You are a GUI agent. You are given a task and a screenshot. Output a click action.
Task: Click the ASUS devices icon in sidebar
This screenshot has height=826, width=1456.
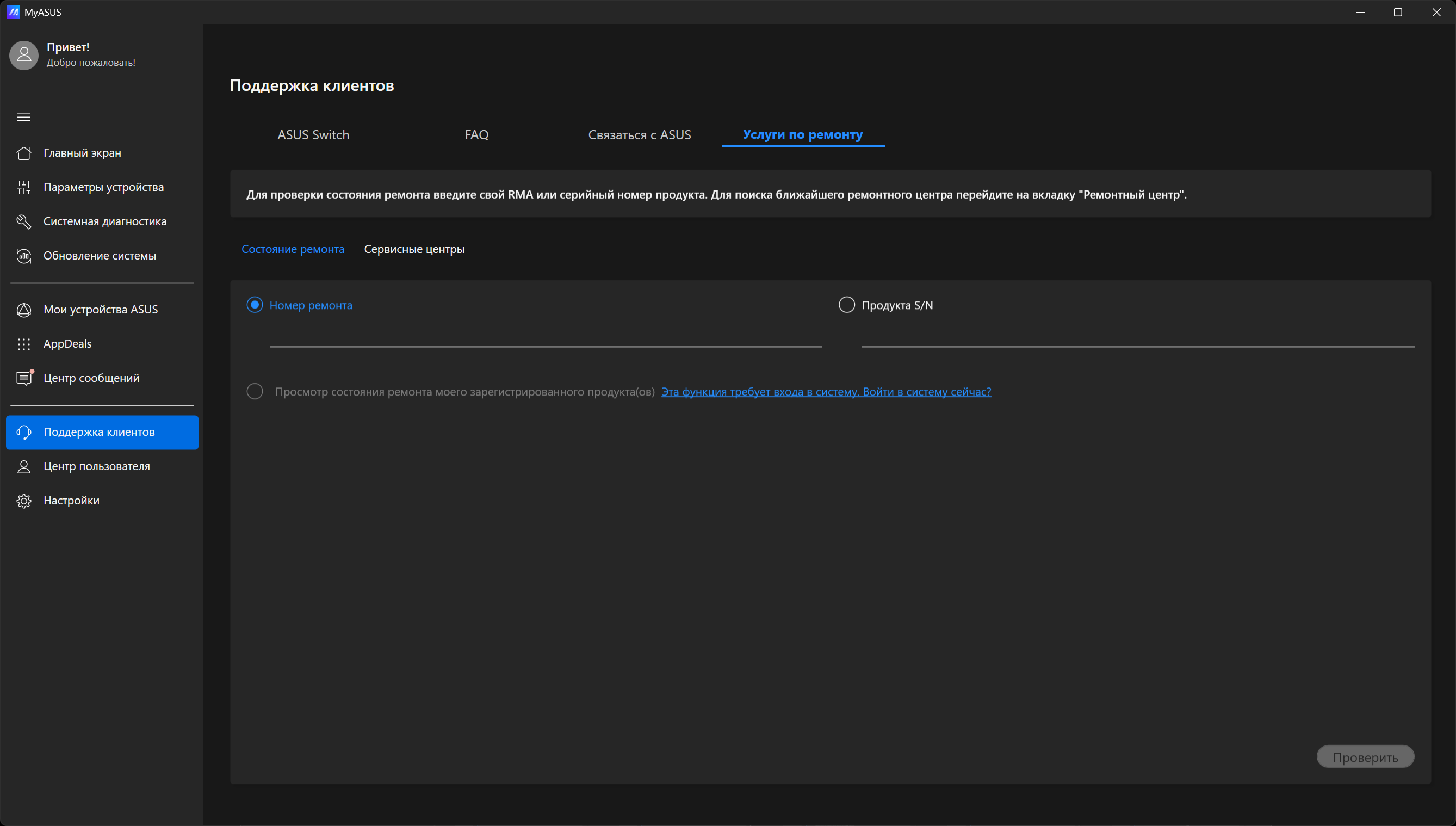click(x=24, y=310)
